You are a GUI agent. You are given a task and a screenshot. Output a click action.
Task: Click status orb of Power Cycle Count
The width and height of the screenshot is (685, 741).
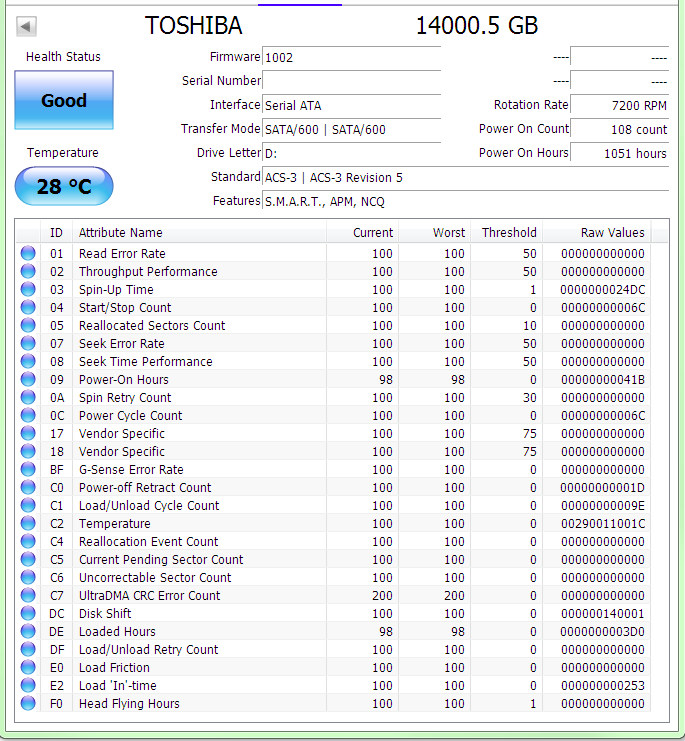28,415
